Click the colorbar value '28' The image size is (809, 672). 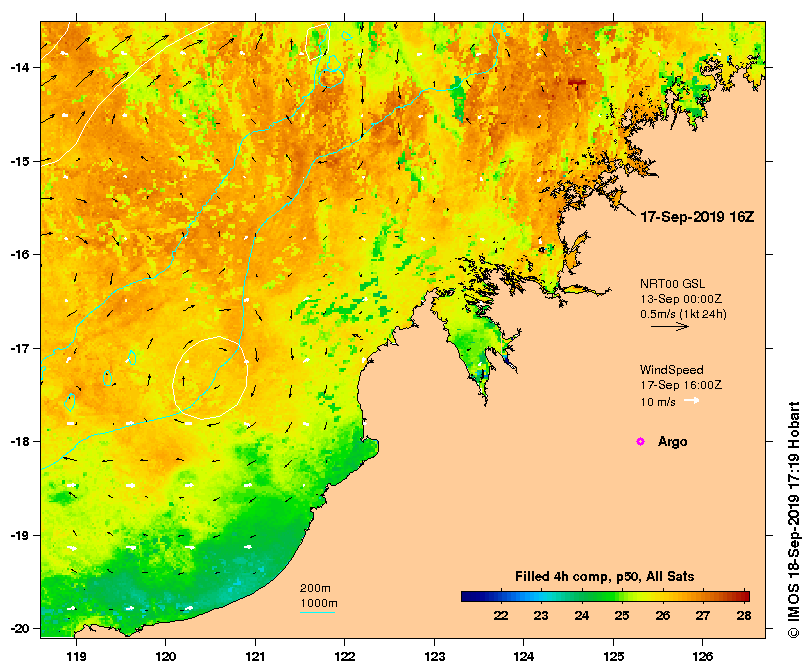(744, 615)
